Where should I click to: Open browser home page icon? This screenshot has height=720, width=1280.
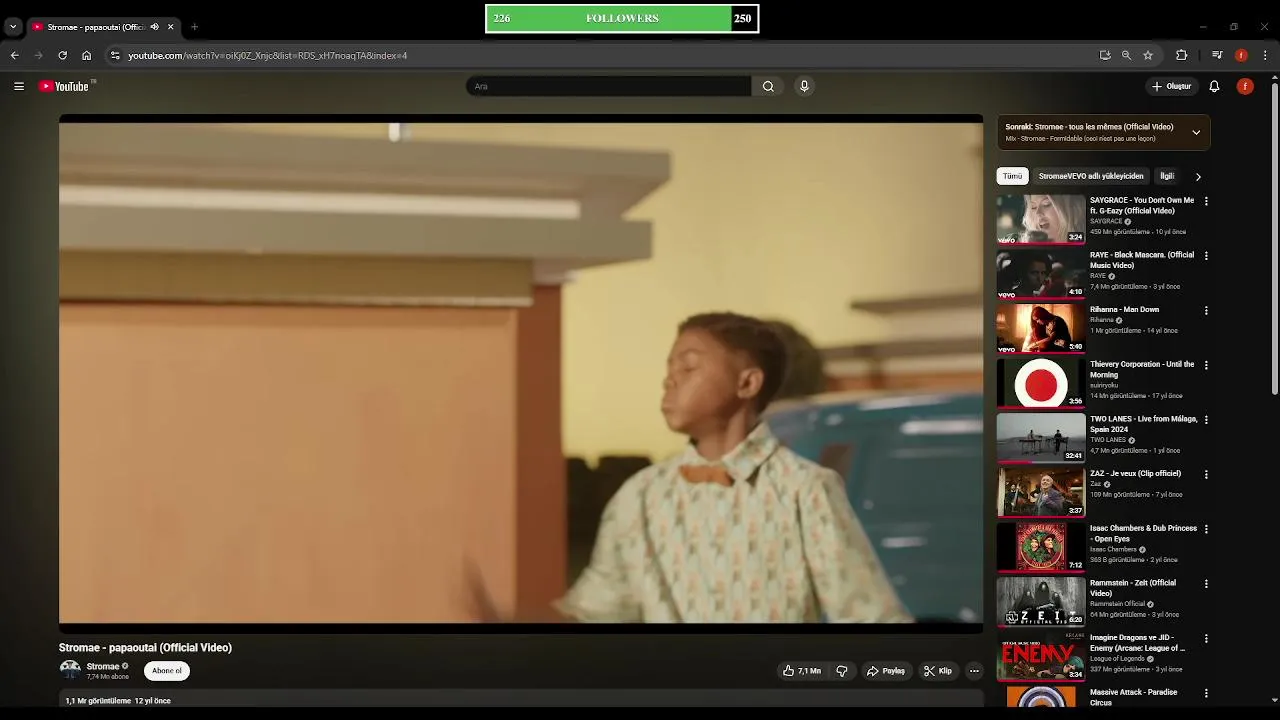pos(86,55)
